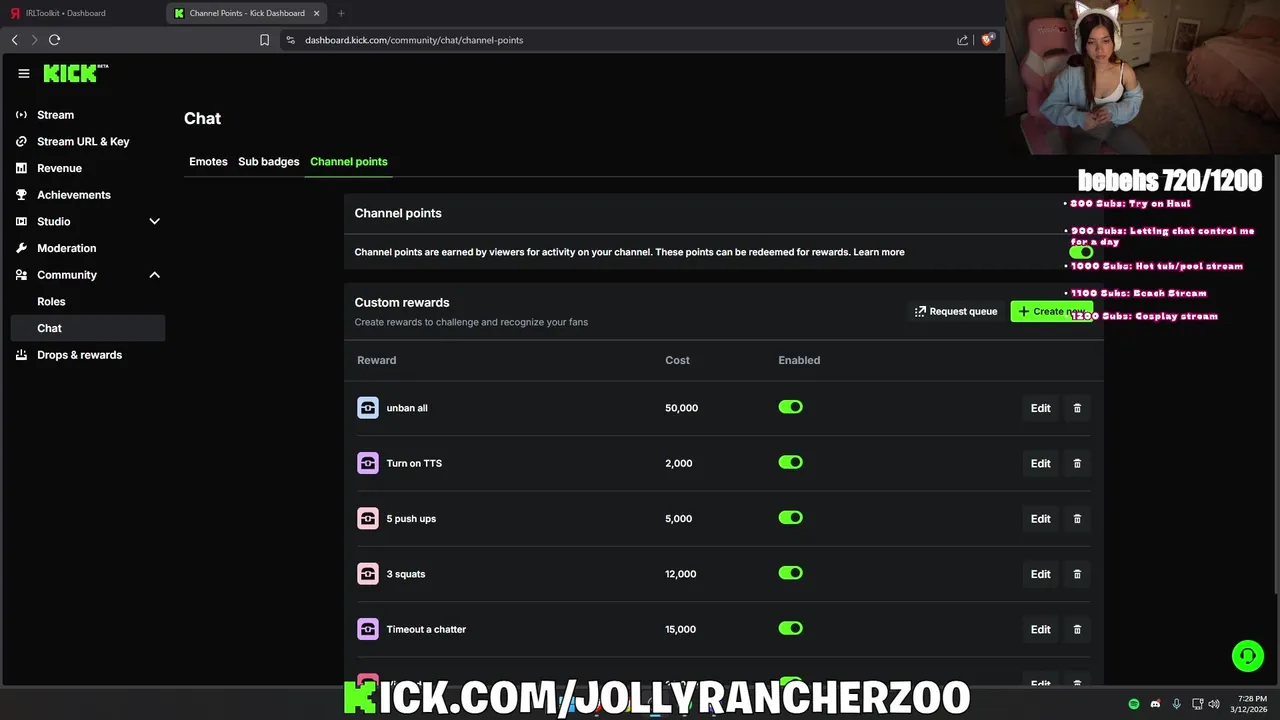This screenshot has height=720, width=1280.
Task: Disable the unban all reward
Action: [791, 407]
